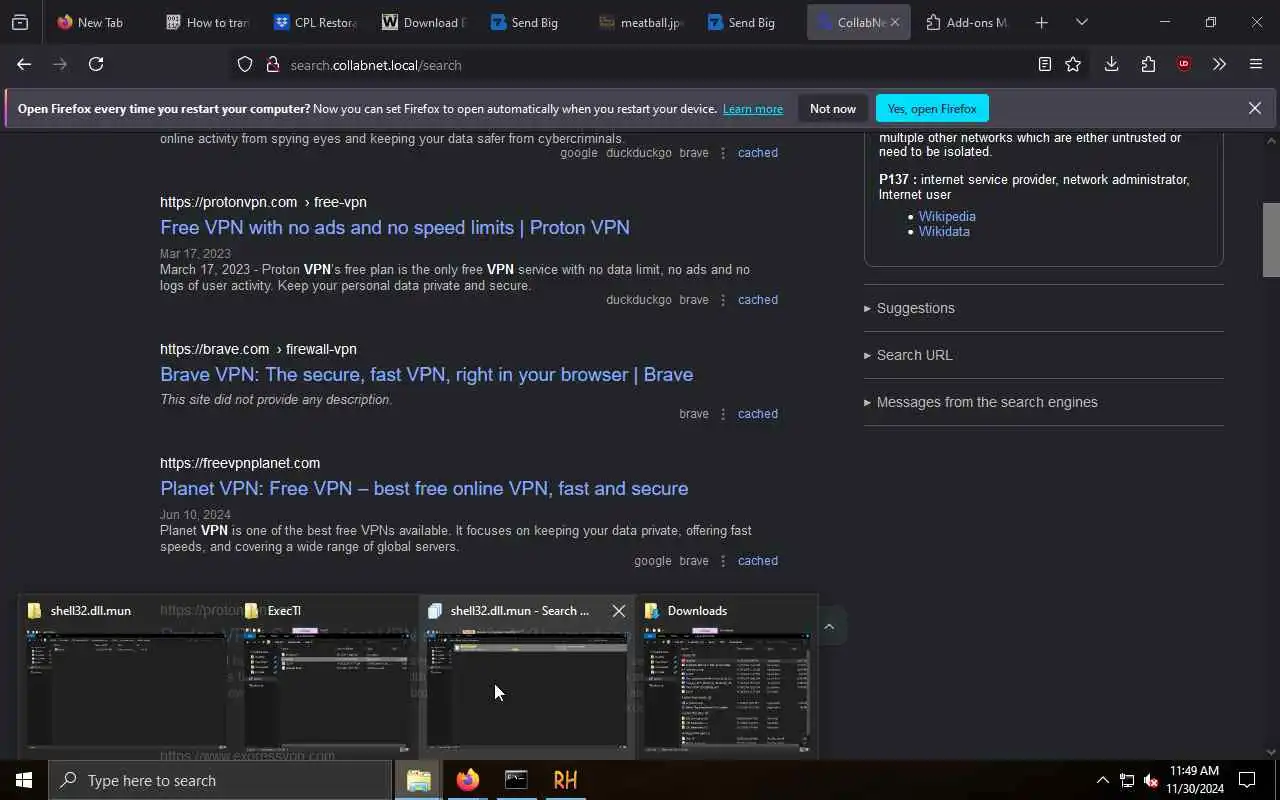Open Brave VPN result title
The image size is (1280, 800).
426,374
